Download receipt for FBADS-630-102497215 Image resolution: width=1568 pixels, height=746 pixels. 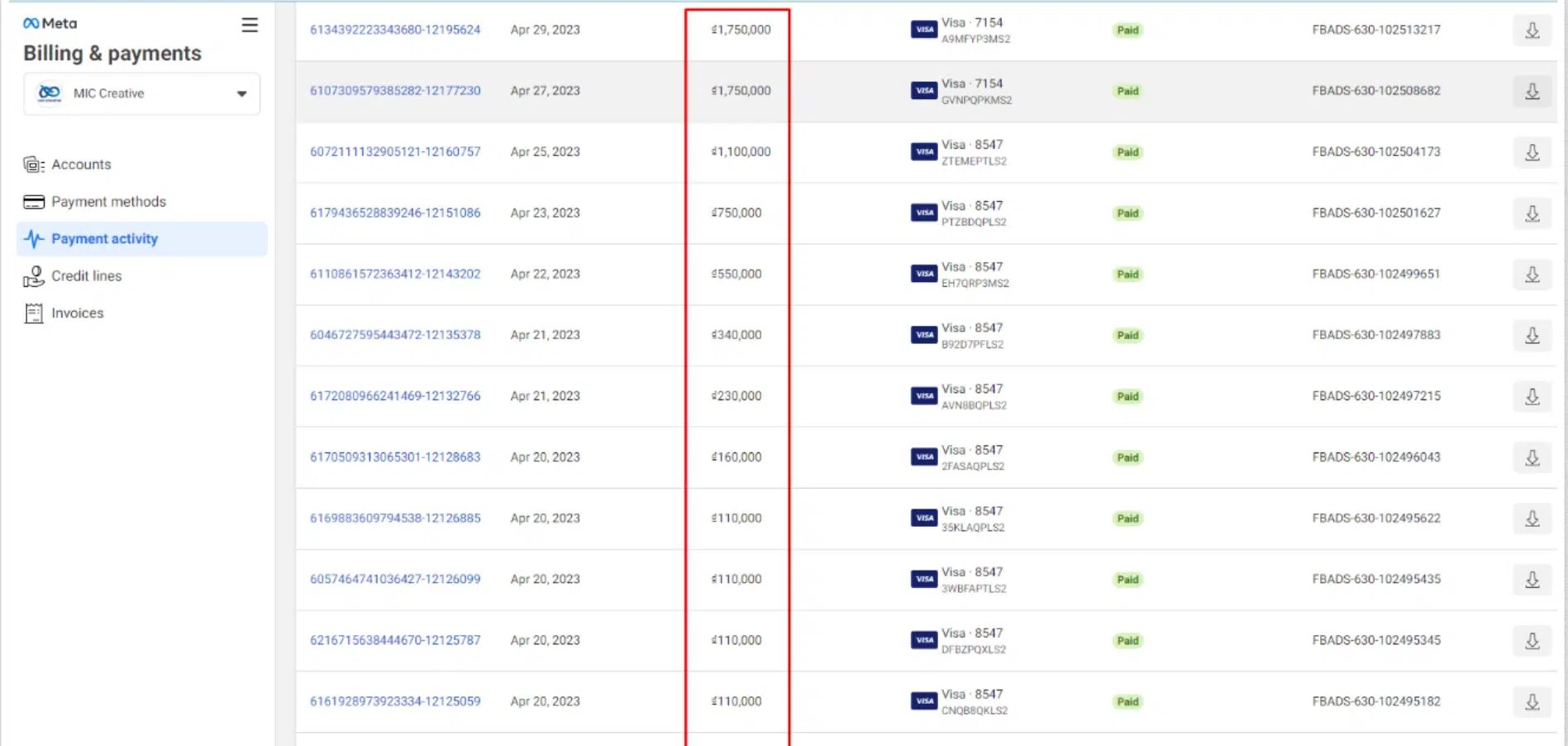(1532, 396)
